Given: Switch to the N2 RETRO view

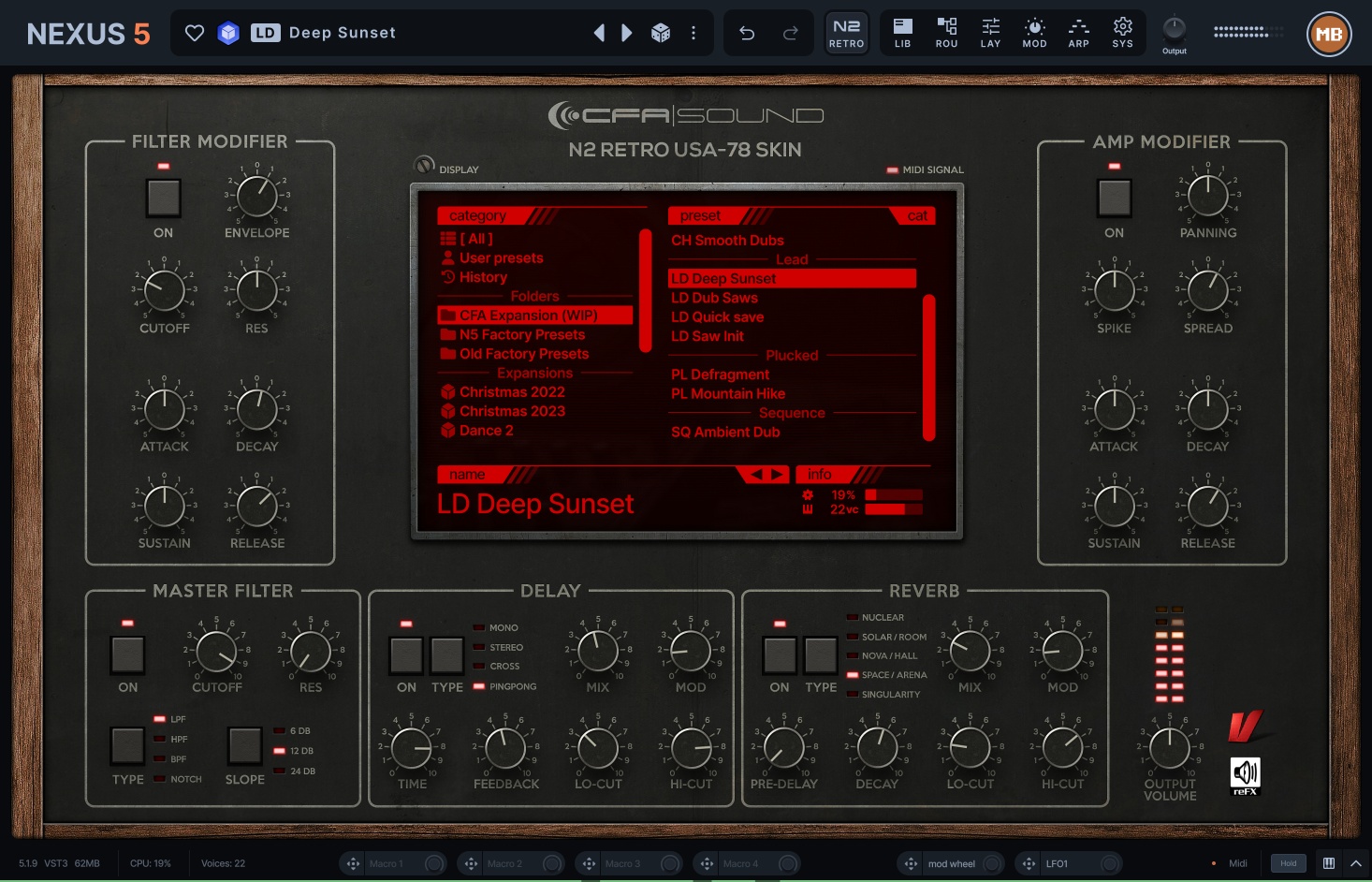Looking at the screenshot, I should click(x=847, y=33).
